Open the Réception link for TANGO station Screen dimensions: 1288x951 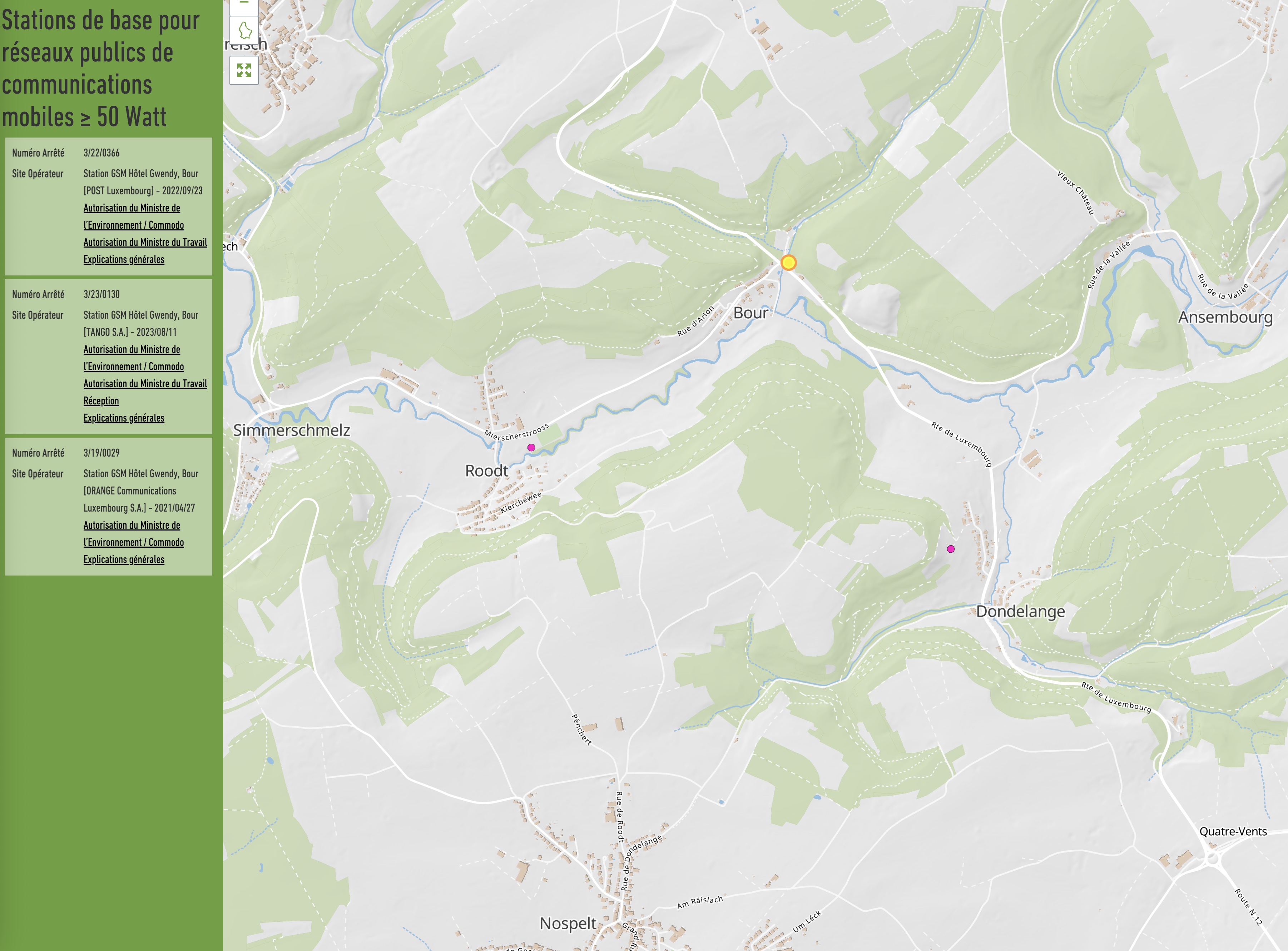[101, 401]
